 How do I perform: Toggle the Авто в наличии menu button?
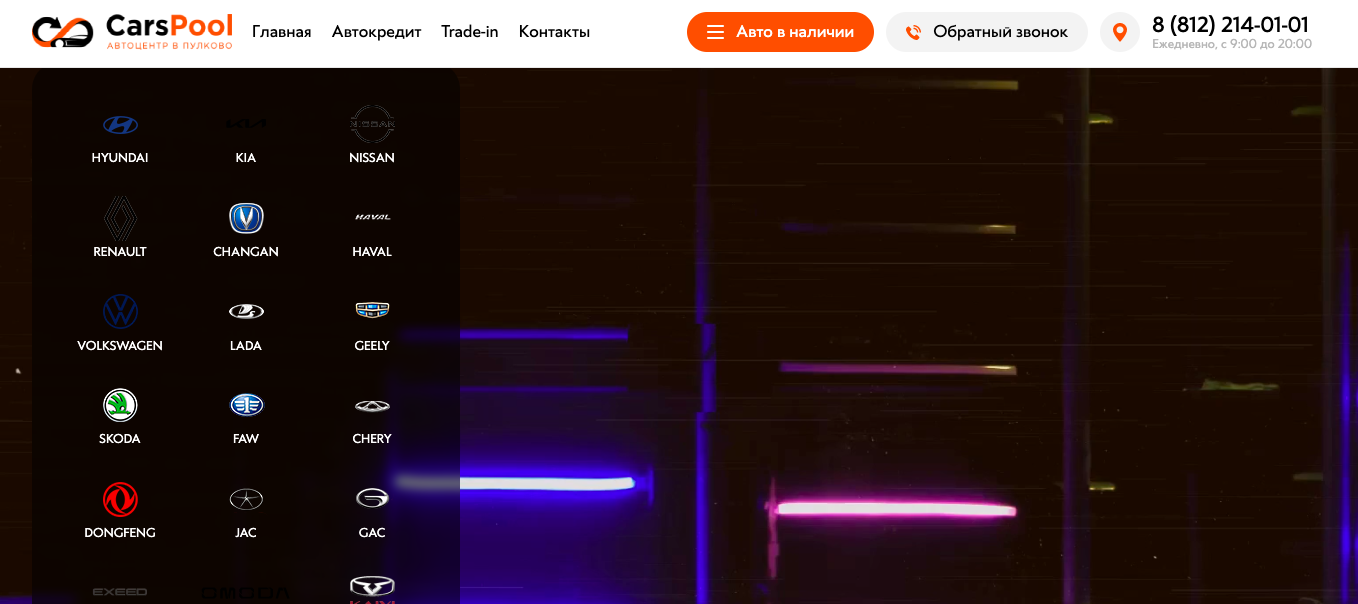coord(780,32)
